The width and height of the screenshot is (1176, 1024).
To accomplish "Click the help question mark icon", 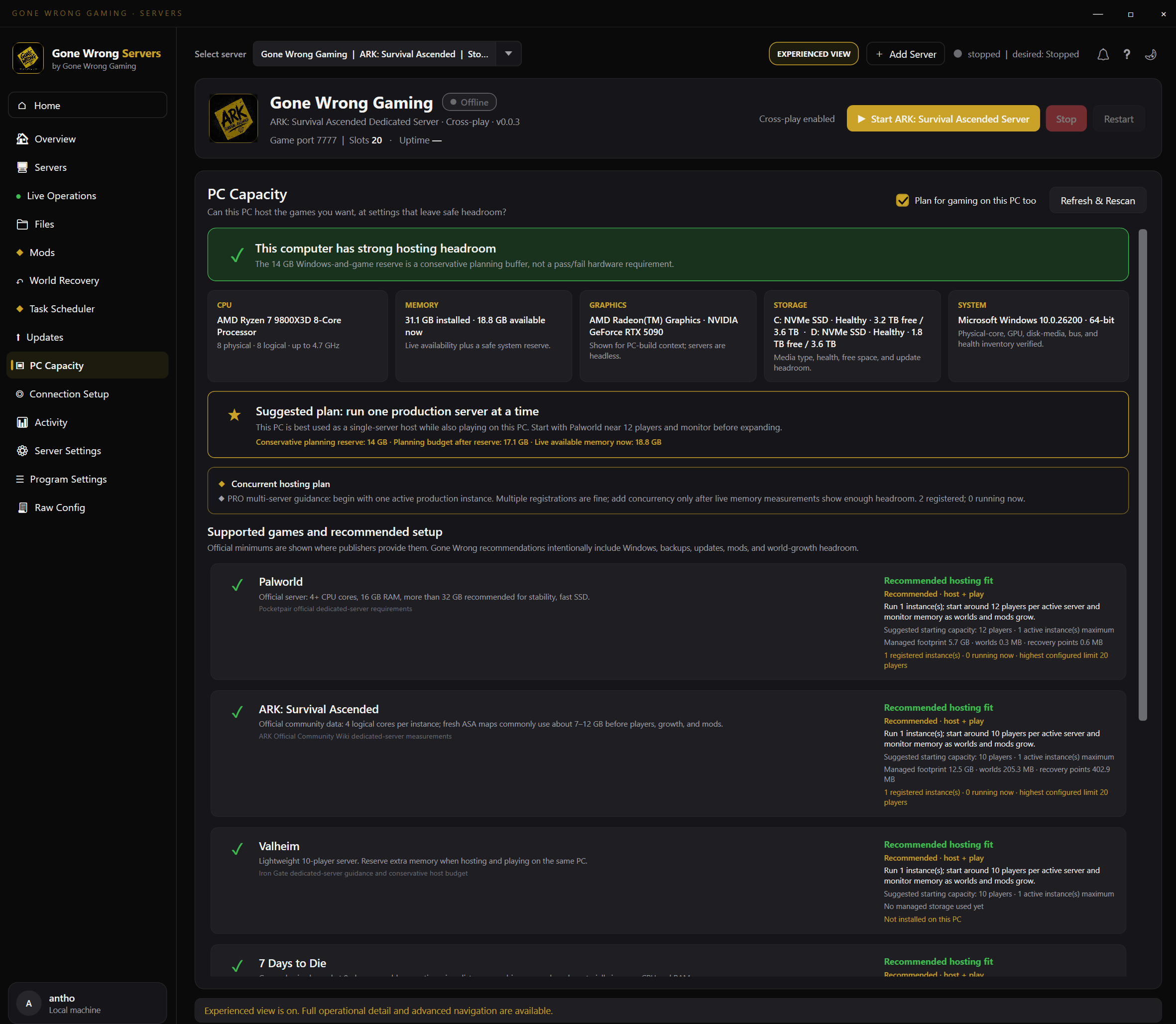I will (x=1126, y=54).
